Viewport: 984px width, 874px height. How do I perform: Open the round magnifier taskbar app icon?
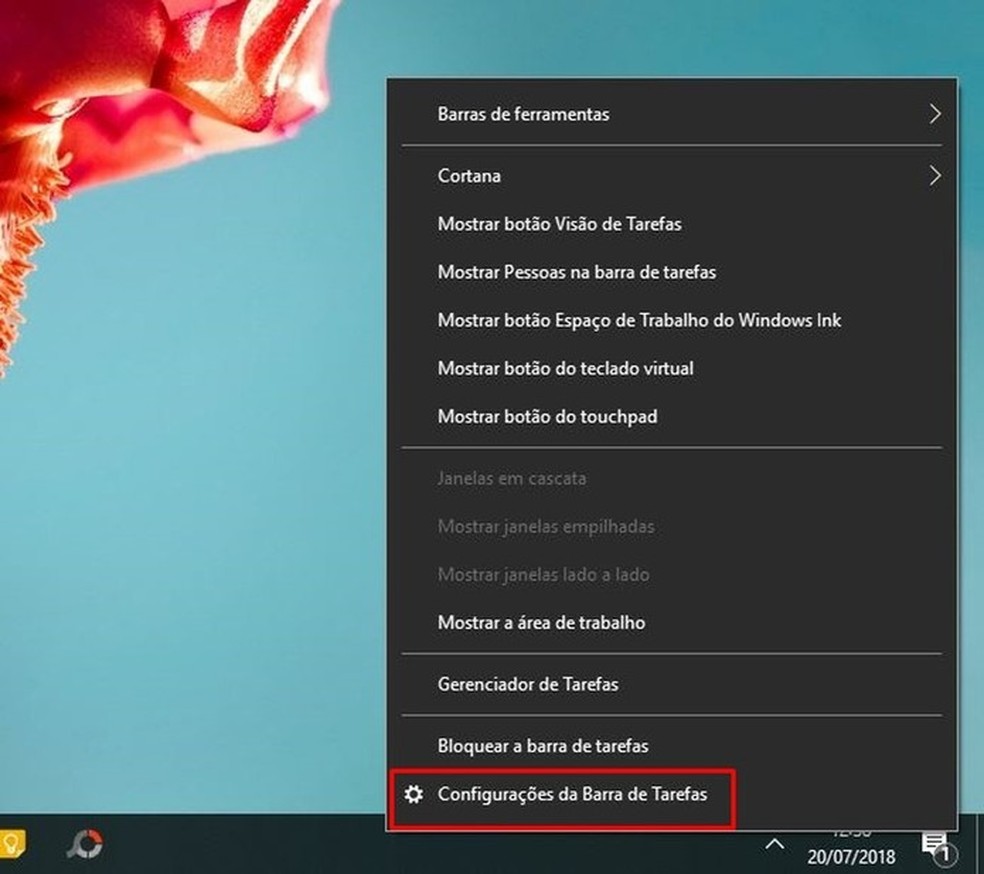tap(85, 844)
